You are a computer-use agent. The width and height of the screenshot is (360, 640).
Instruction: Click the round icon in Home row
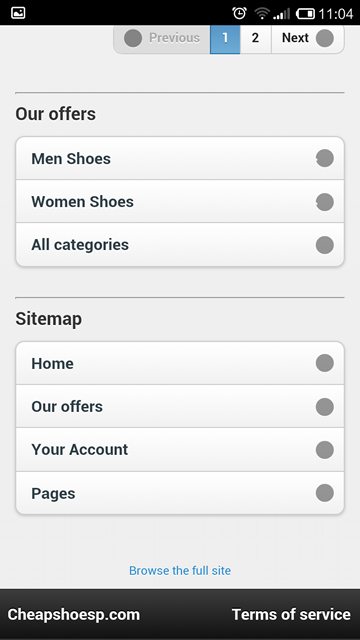coord(324,363)
